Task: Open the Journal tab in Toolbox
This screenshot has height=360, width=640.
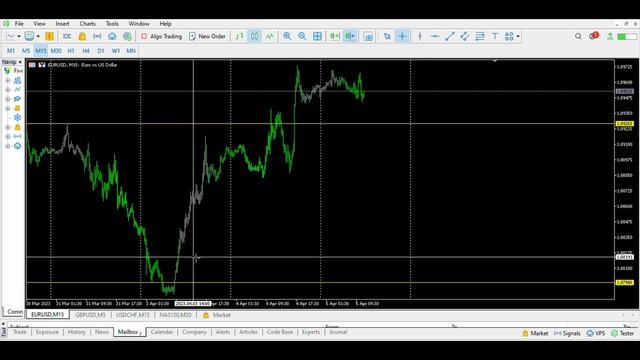Action: [x=338, y=332]
